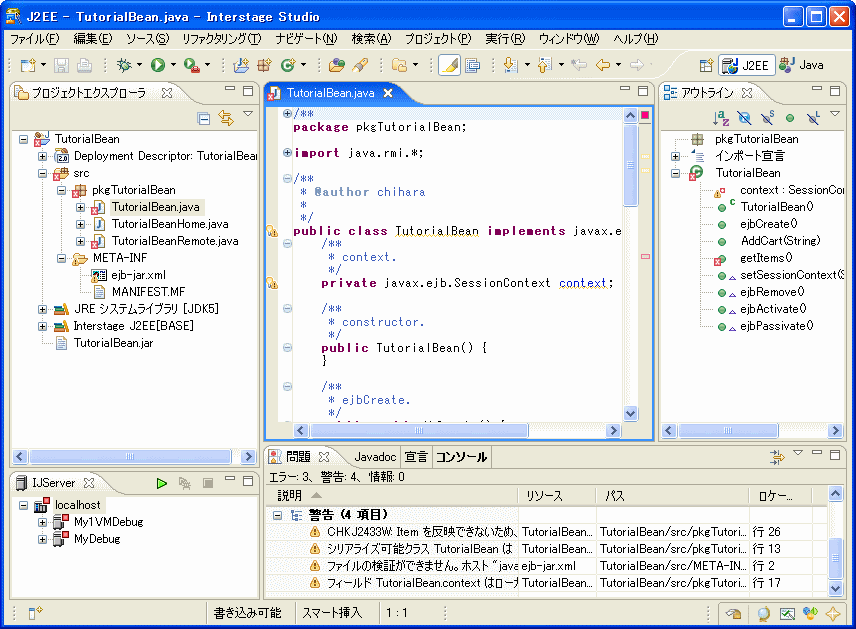Switch to the Javadoc tab
The width and height of the screenshot is (856, 629).
coord(374,457)
